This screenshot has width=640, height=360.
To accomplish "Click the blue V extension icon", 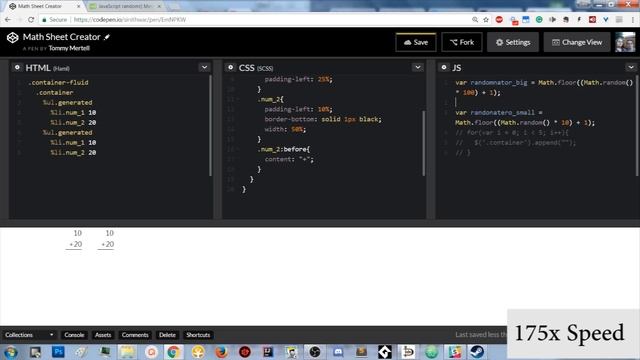I will click(x=606, y=19).
